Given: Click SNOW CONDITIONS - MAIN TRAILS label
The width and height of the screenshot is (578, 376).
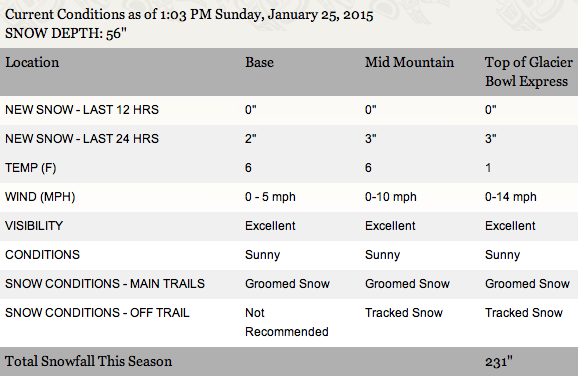Looking at the screenshot, I should [105, 284].
